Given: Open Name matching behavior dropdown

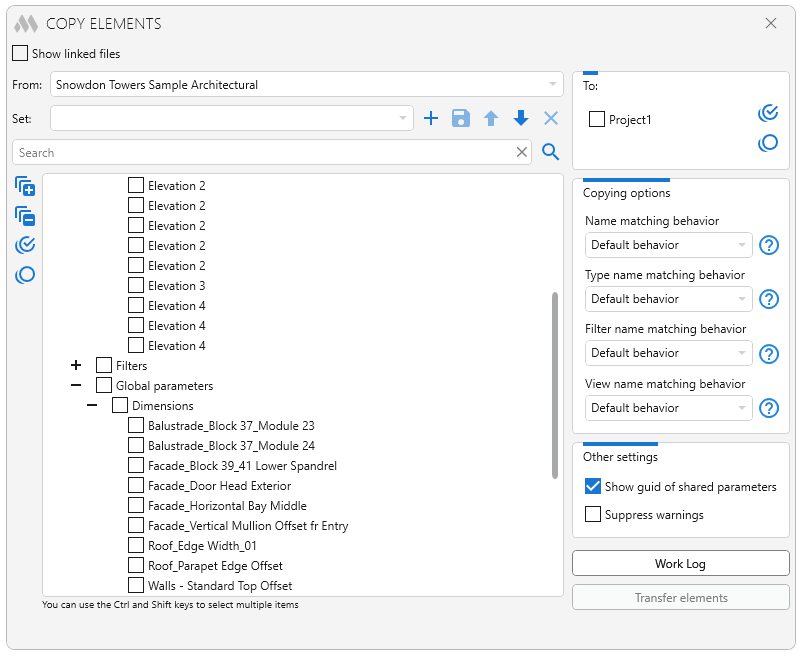Looking at the screenshot, I should click(x=669, y=245).
